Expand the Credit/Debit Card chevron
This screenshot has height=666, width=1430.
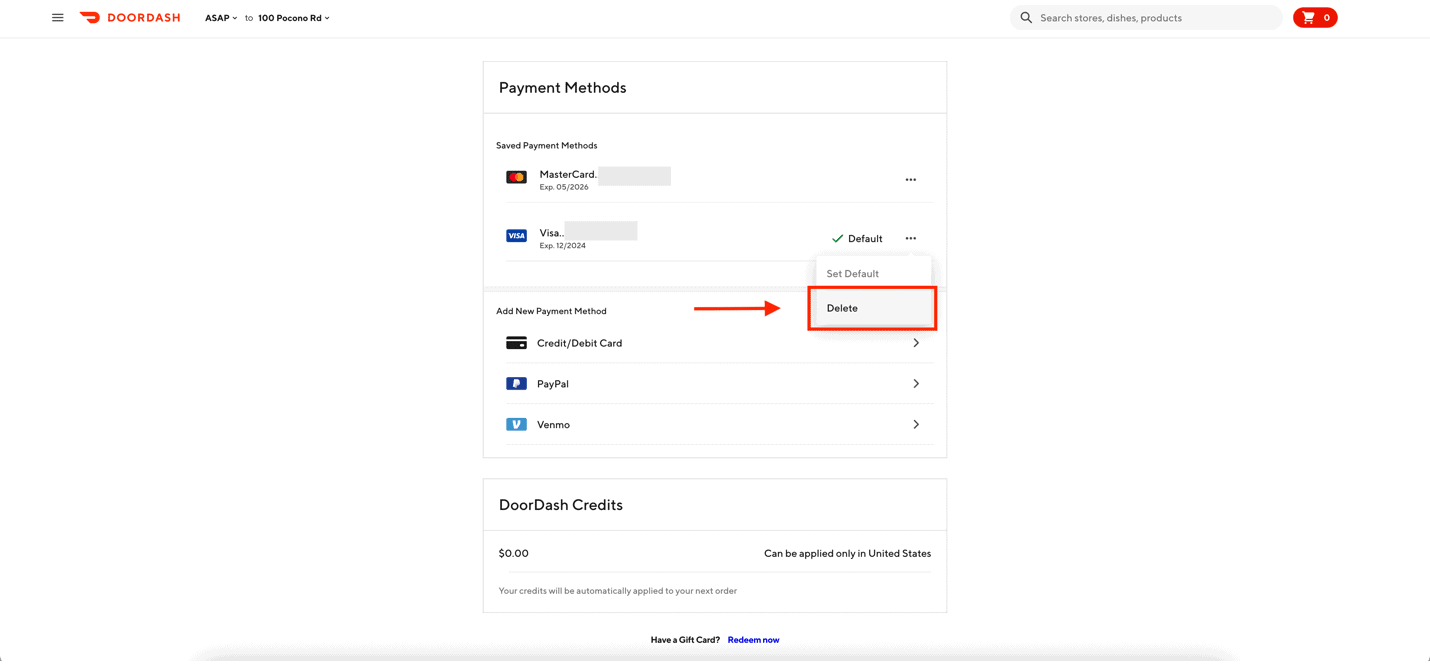point(916,343)
